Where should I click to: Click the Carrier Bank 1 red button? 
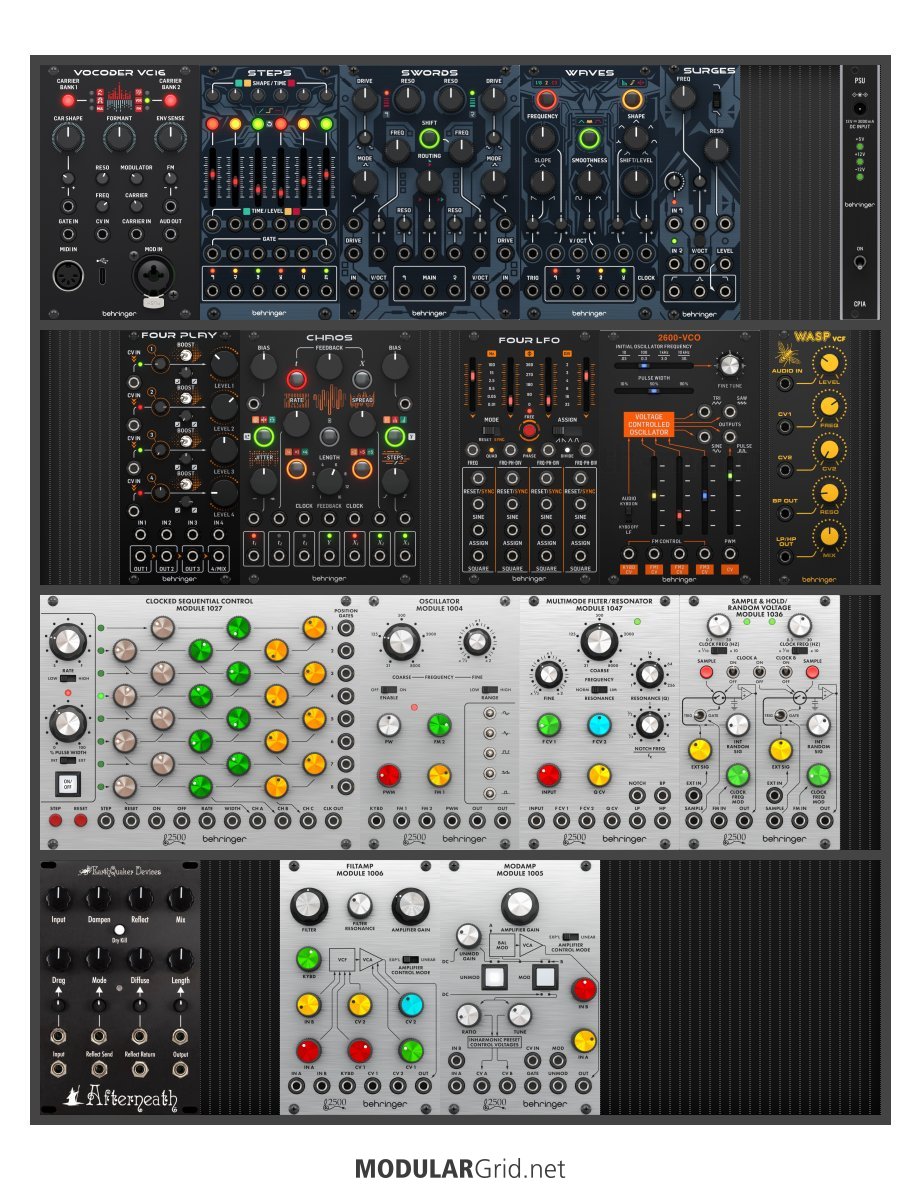coord(68,99)
